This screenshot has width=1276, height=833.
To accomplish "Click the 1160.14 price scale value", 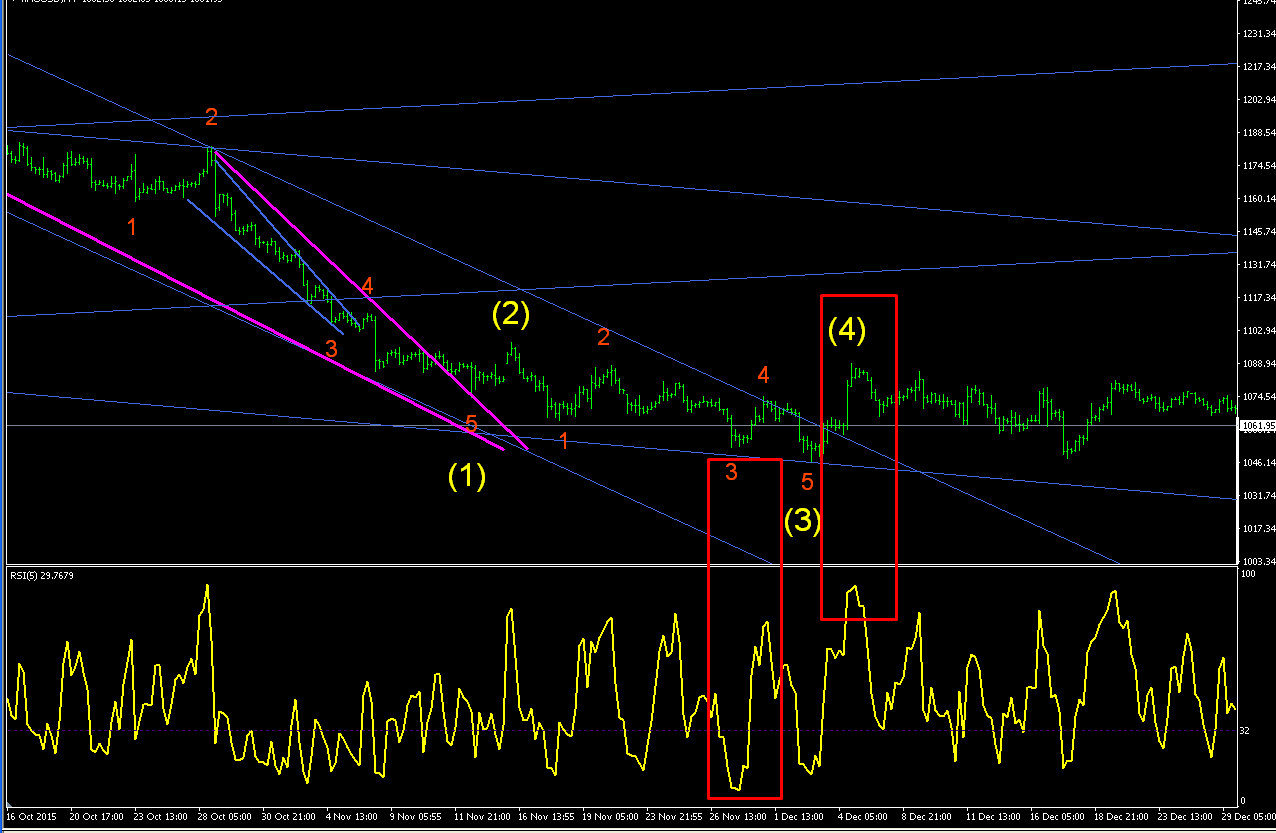I will (1257, 199).
